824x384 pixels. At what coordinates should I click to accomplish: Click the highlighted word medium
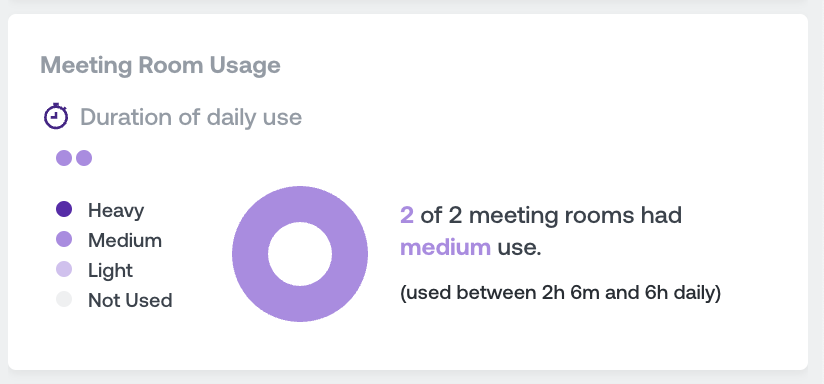(x=446, y=247)
